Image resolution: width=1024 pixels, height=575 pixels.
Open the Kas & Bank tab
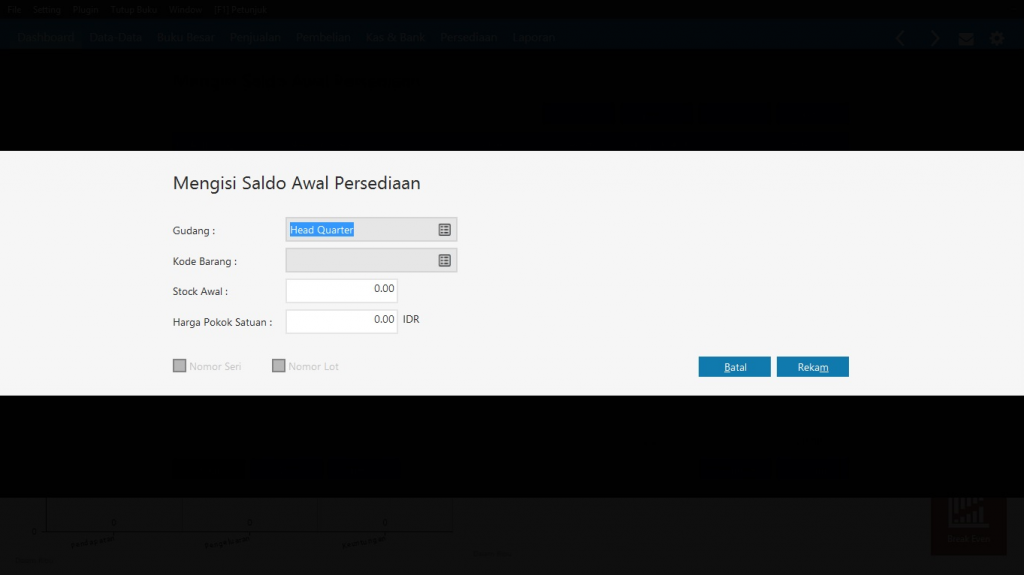395,38
